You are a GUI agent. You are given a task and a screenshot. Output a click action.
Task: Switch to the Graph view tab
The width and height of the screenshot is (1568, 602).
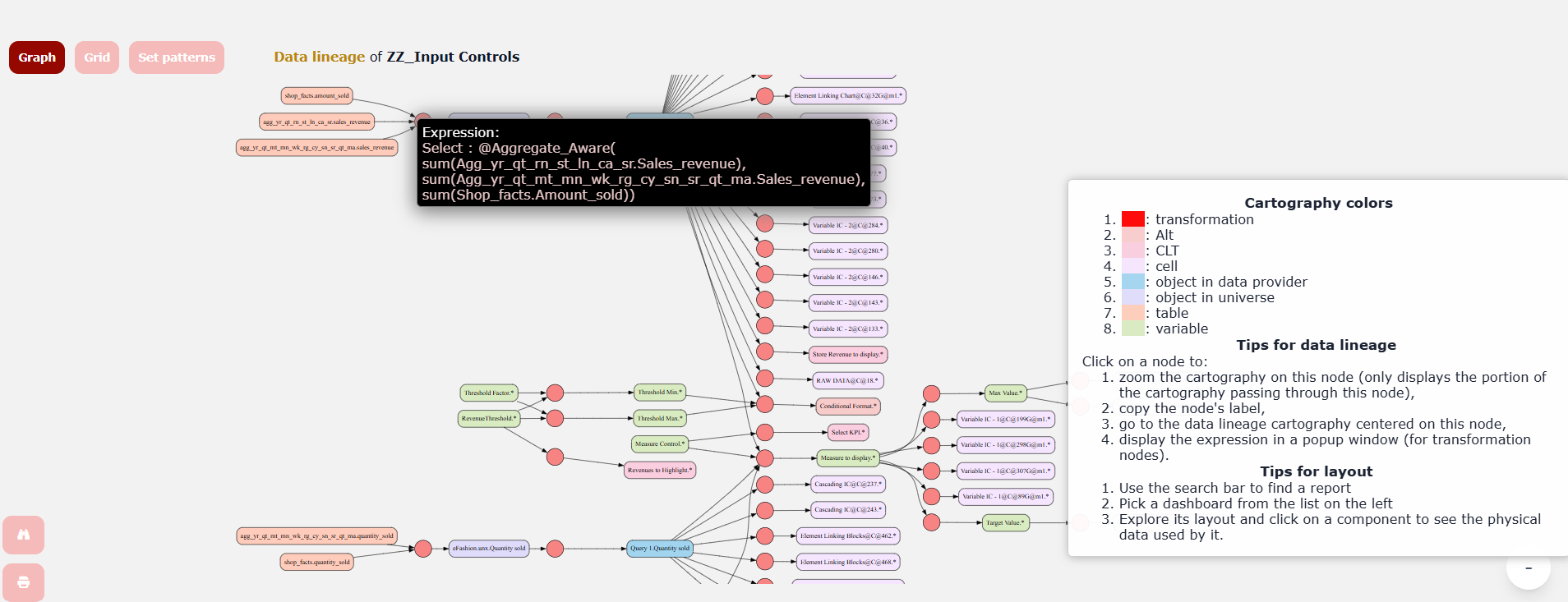point(37,57)
